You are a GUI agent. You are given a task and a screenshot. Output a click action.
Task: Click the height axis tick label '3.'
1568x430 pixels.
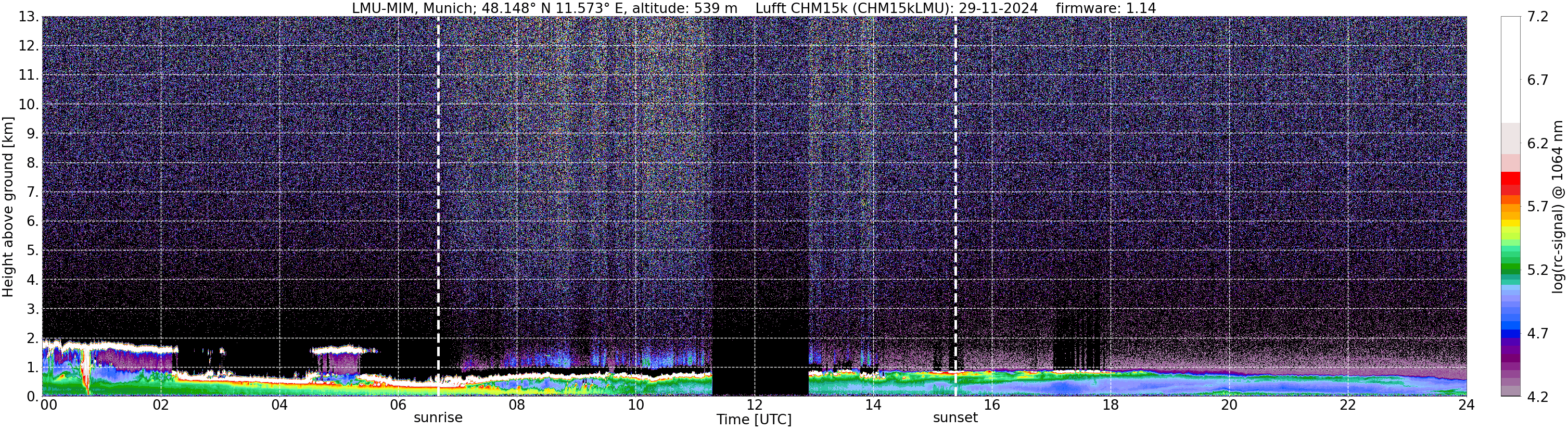32,309
